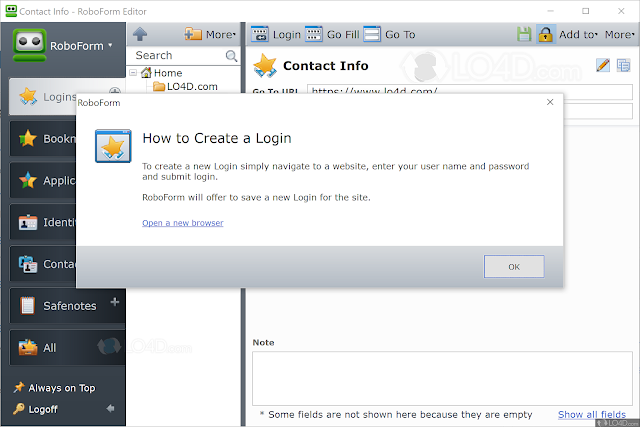
Task: Click the Go Fill toolbar icon
Action: pos(314,34)
